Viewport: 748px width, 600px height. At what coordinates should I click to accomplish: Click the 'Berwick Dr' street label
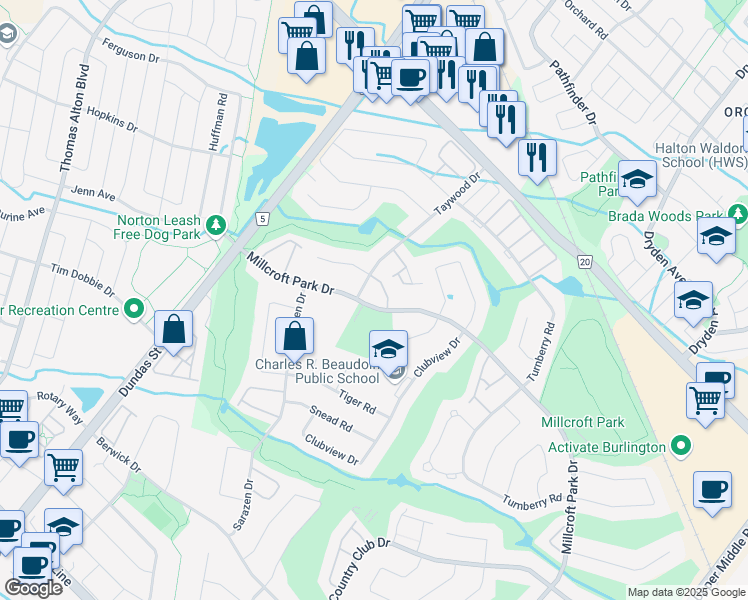pos(118,455)
